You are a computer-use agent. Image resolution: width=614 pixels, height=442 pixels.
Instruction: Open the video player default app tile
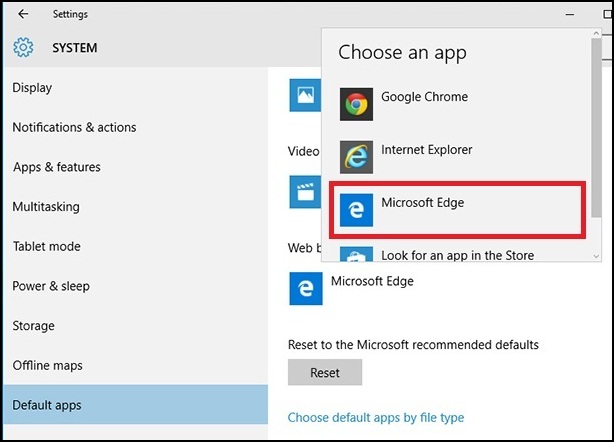click(305, 192)
